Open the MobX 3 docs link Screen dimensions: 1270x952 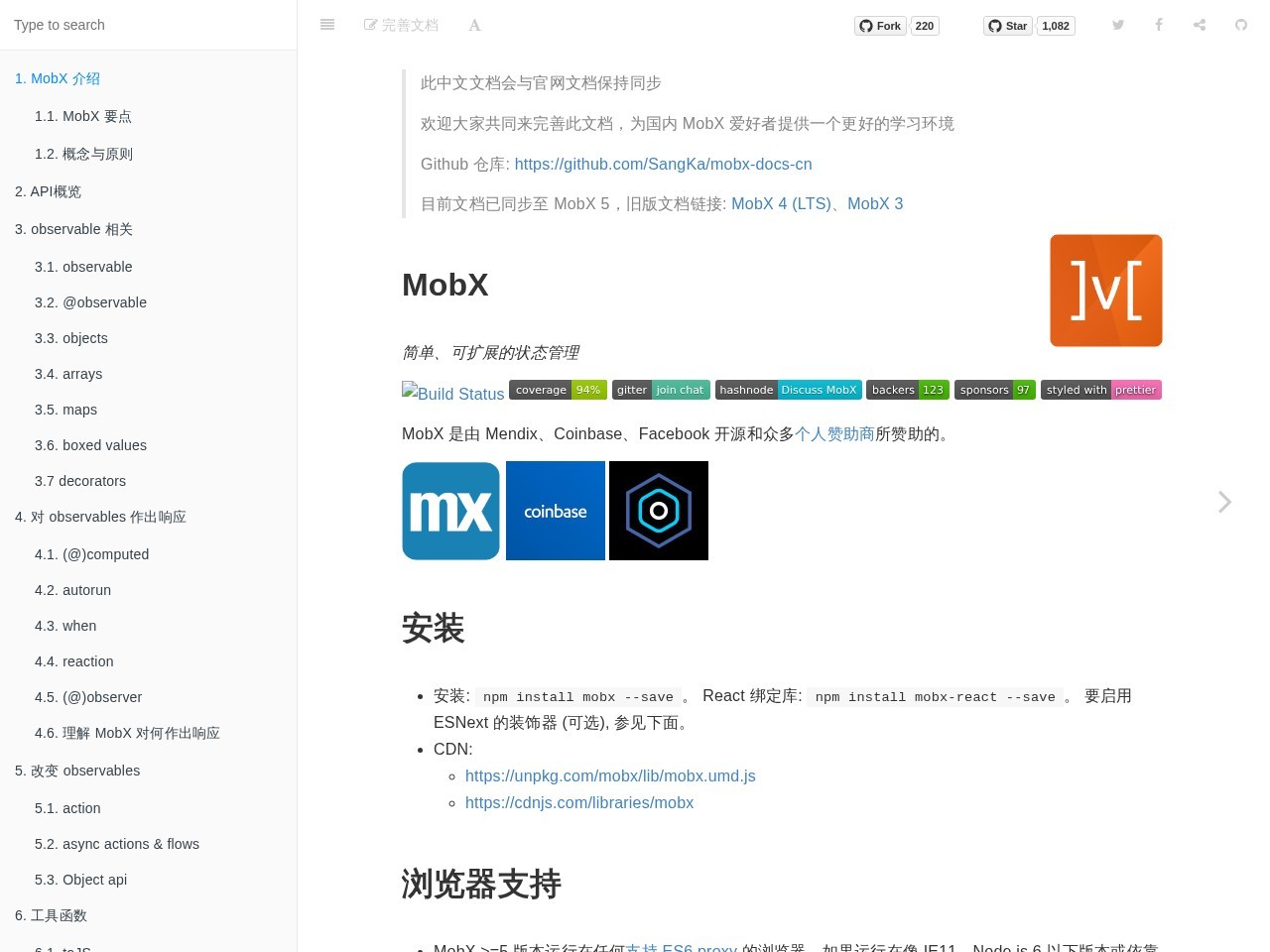point(875,203)
